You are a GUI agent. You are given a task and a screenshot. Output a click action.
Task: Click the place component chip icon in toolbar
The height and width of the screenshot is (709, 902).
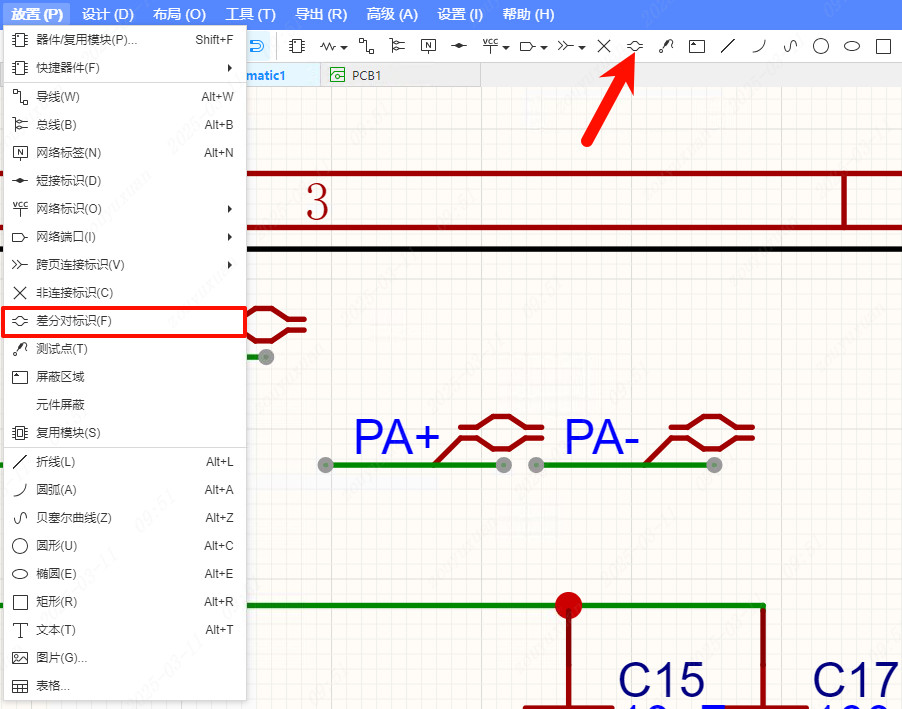coord(297,46)
